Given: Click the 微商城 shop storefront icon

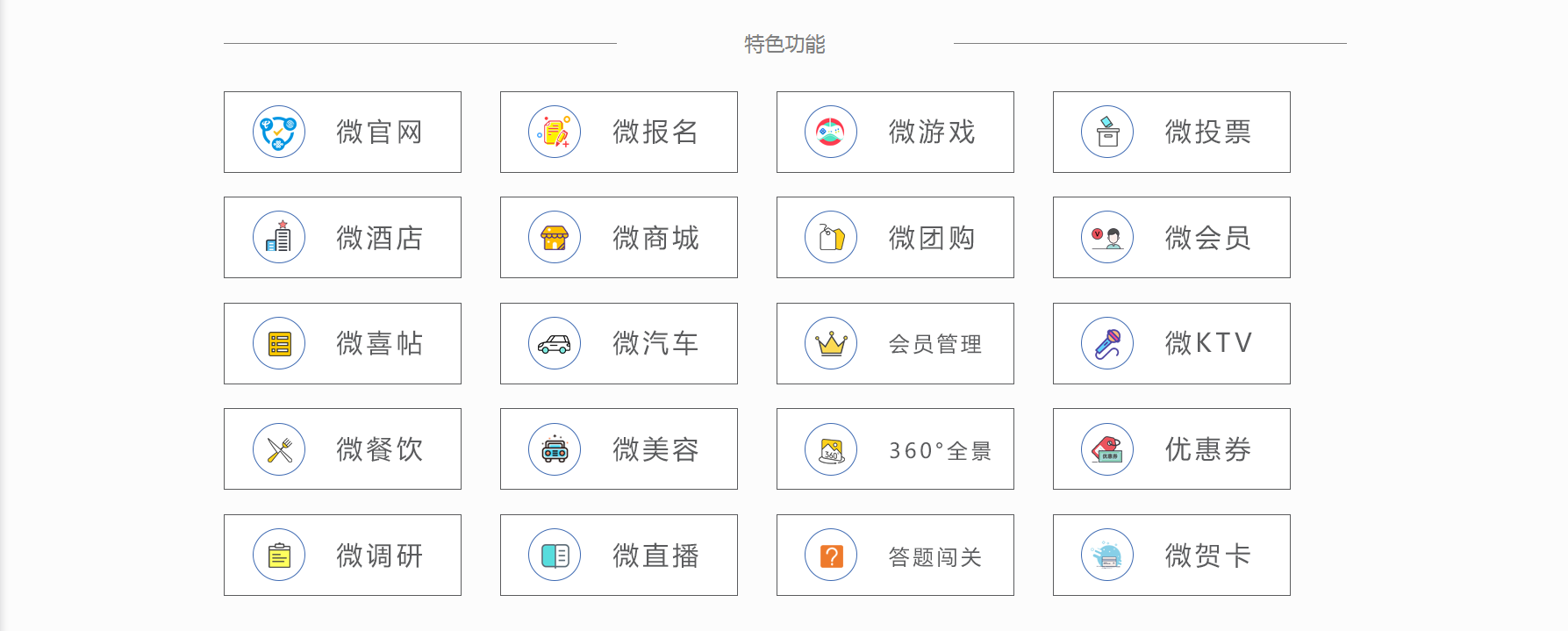Looking at the screenshot, I should (x=555, y=238).
